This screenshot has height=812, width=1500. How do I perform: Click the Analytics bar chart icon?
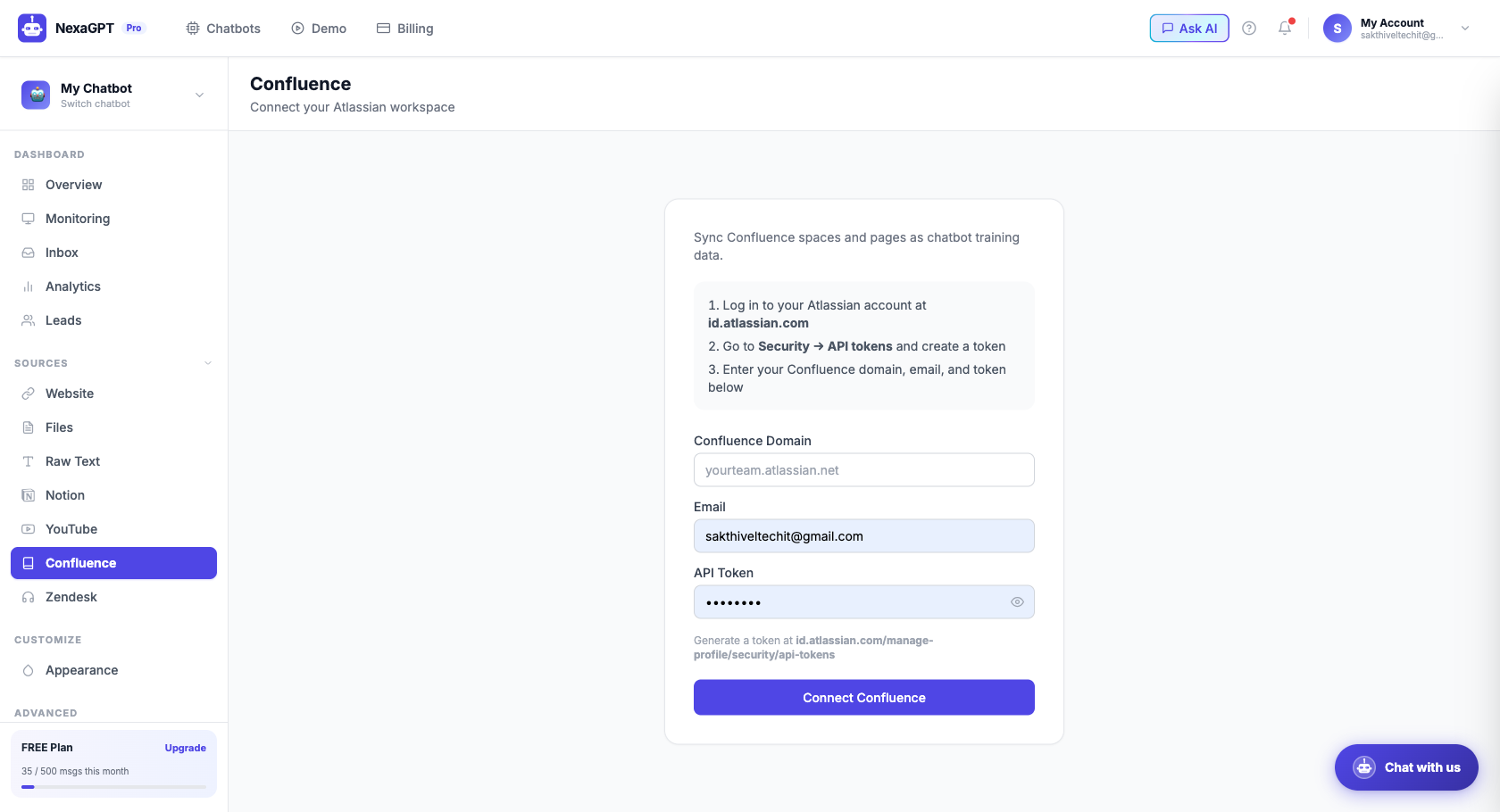(29, 286)
